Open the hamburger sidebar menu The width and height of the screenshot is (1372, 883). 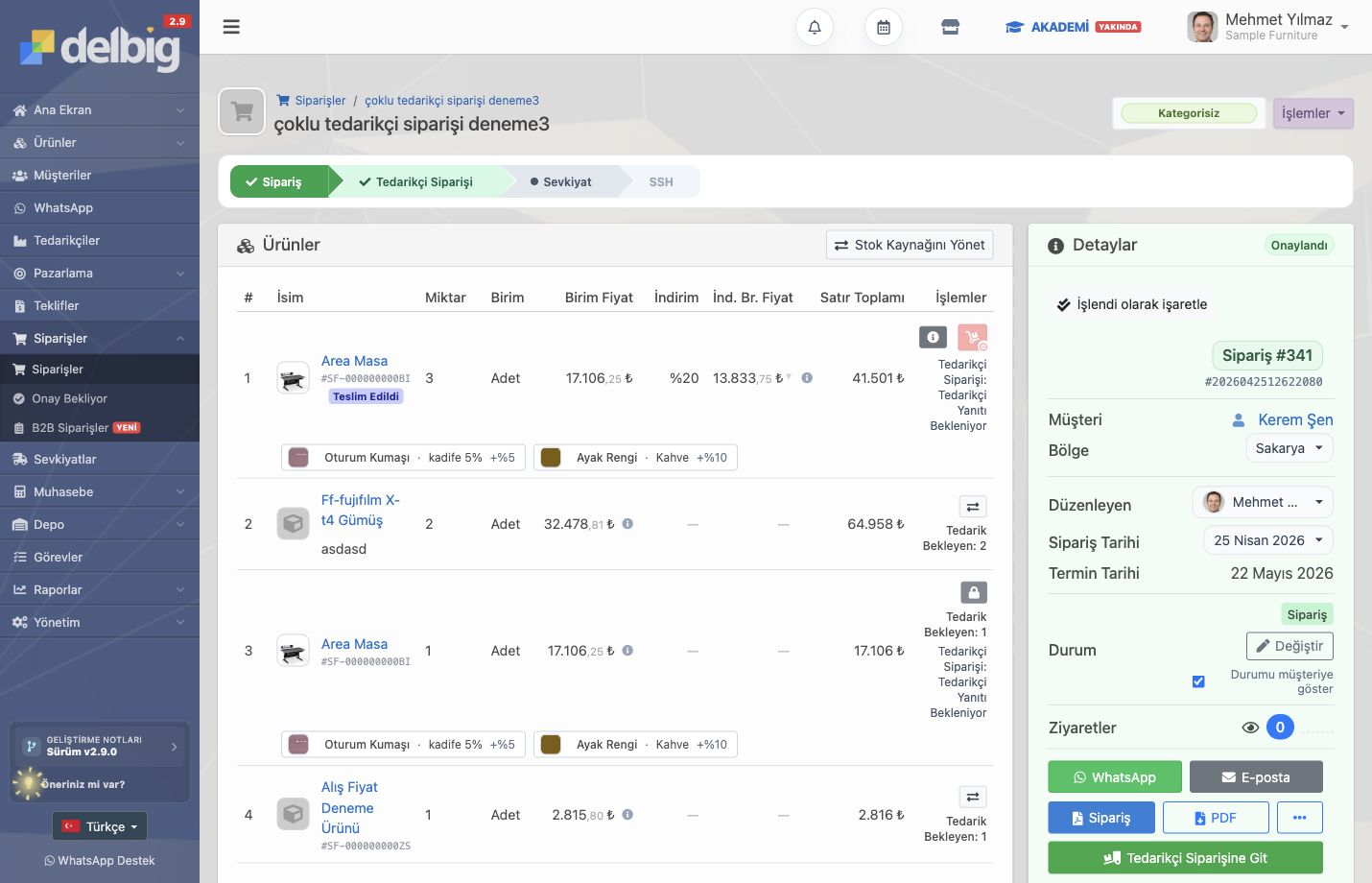coord(231,27)
